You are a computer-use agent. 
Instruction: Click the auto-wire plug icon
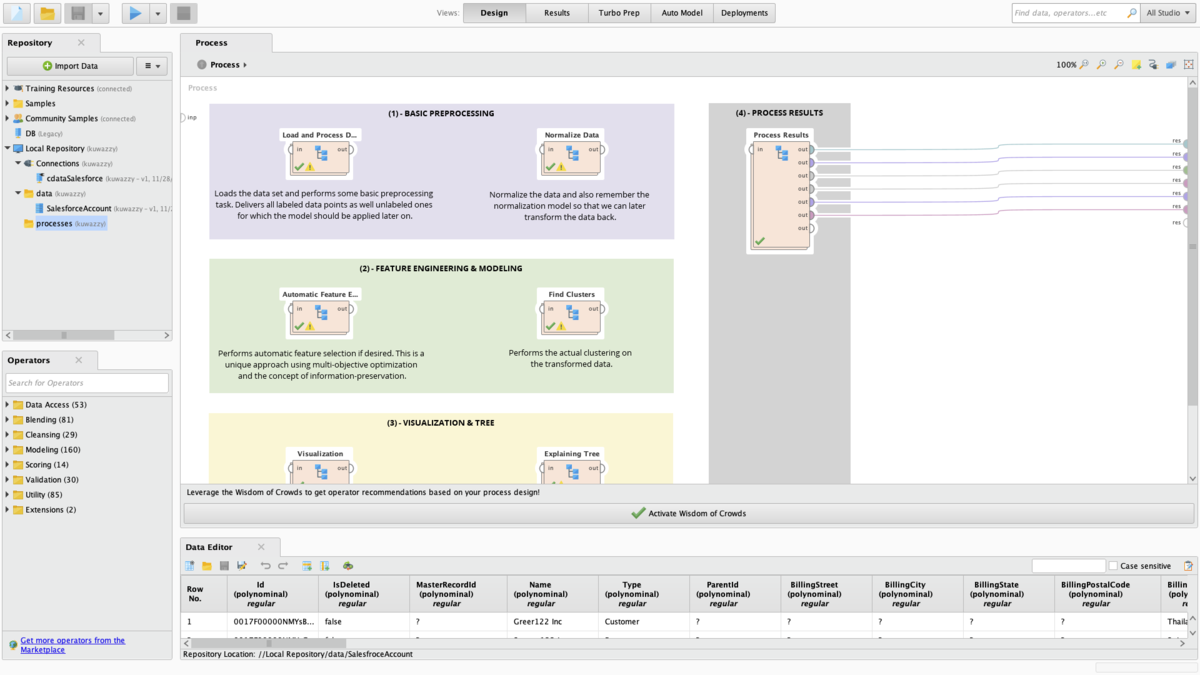pos(1153,65)
